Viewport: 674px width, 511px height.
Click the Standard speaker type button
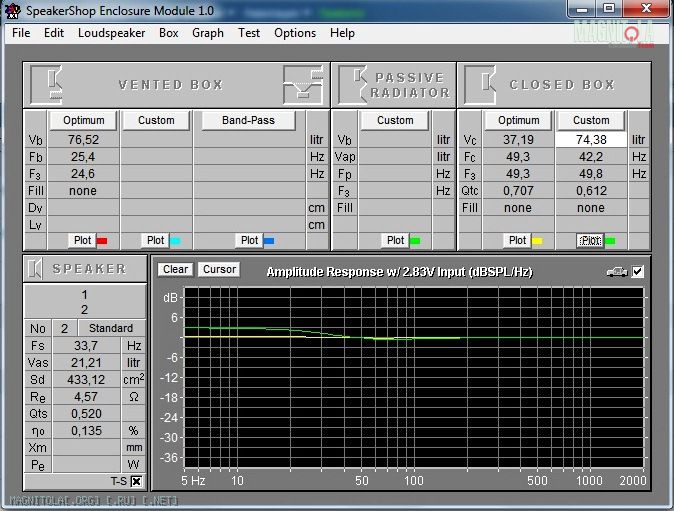point(111,328)
